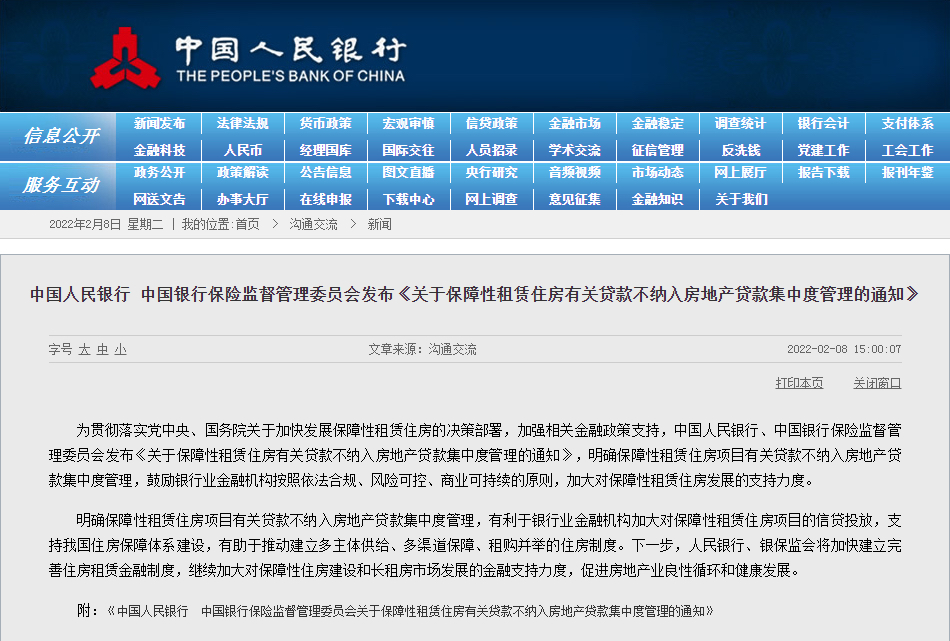Screen dimensions: 950x641
Task: Click THE PEOPLE'S BANK OF CHINA title text
Action: tap(290, 76)
